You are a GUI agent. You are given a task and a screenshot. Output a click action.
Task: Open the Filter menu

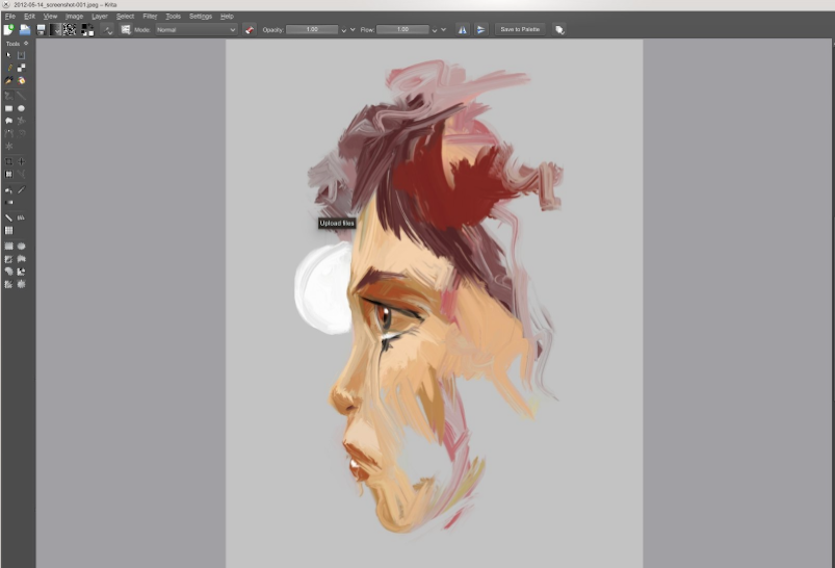coord(150,16)
